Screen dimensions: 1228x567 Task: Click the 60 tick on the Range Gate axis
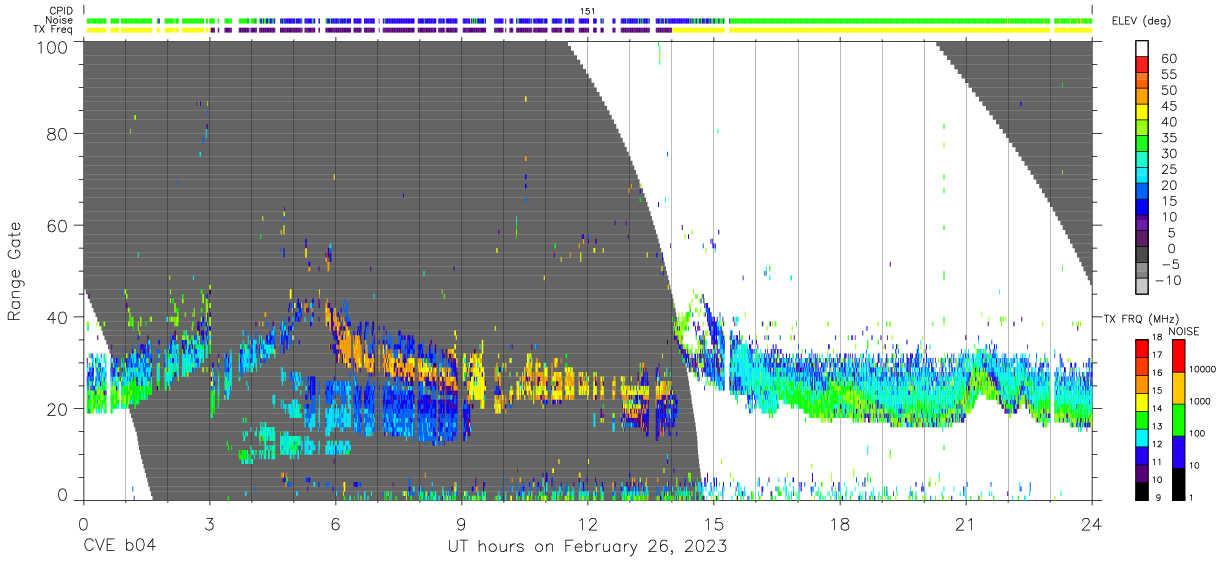tap(57, 225)
